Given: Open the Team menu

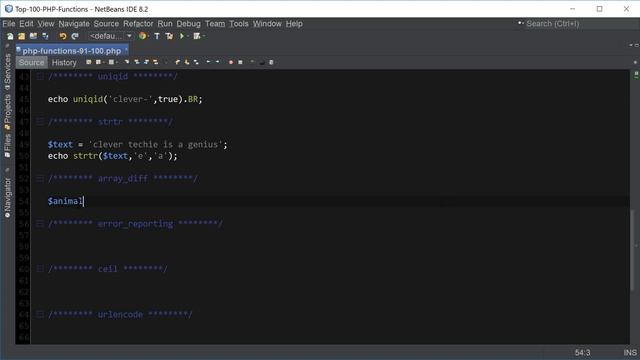Looking at the screenshot, I should click(215, 24).
